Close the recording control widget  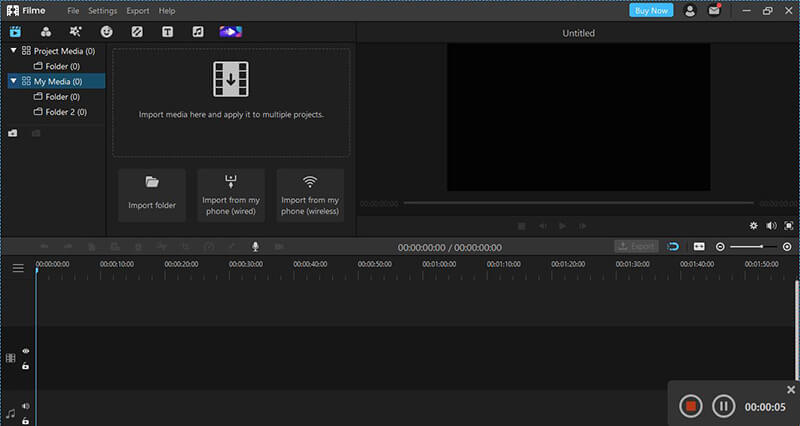(x=791, y=390)
